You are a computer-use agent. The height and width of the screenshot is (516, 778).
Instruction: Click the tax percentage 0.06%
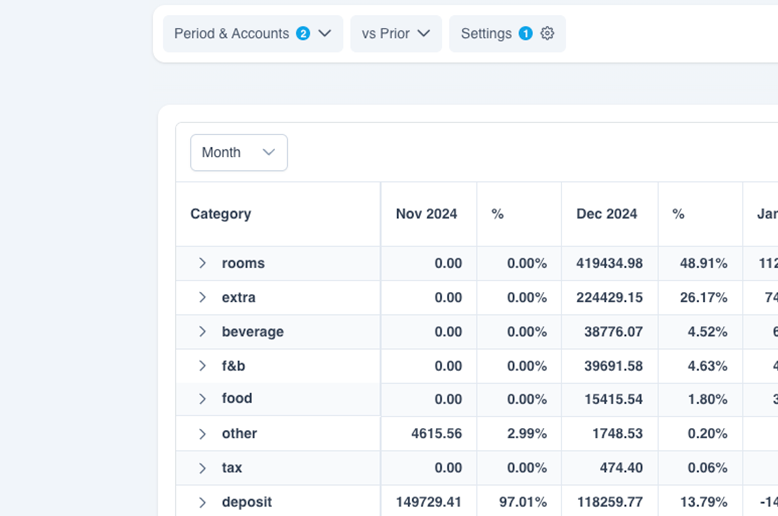(708, 467)
